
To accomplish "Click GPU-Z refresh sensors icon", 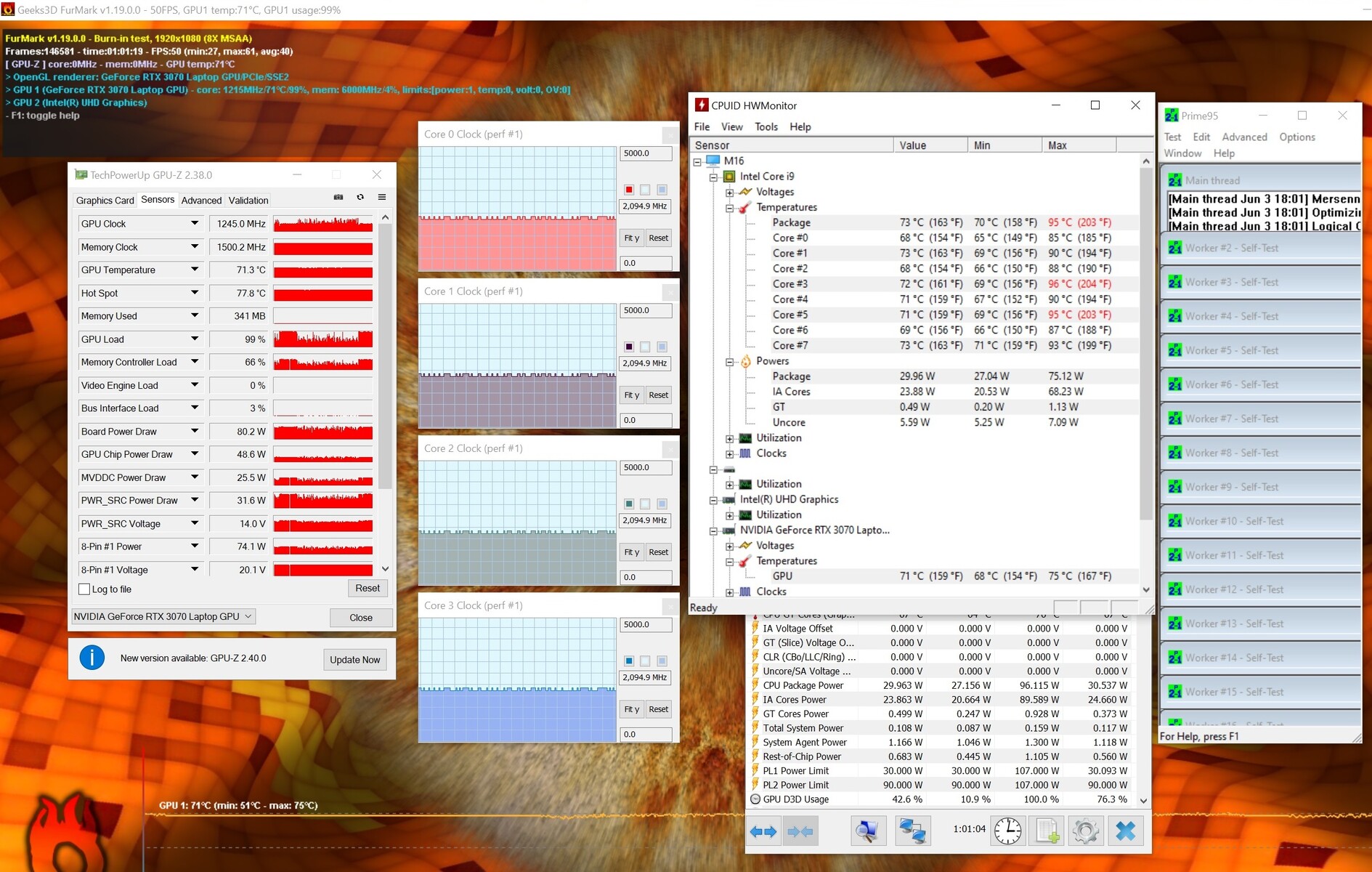I will (x=360, y=197).
